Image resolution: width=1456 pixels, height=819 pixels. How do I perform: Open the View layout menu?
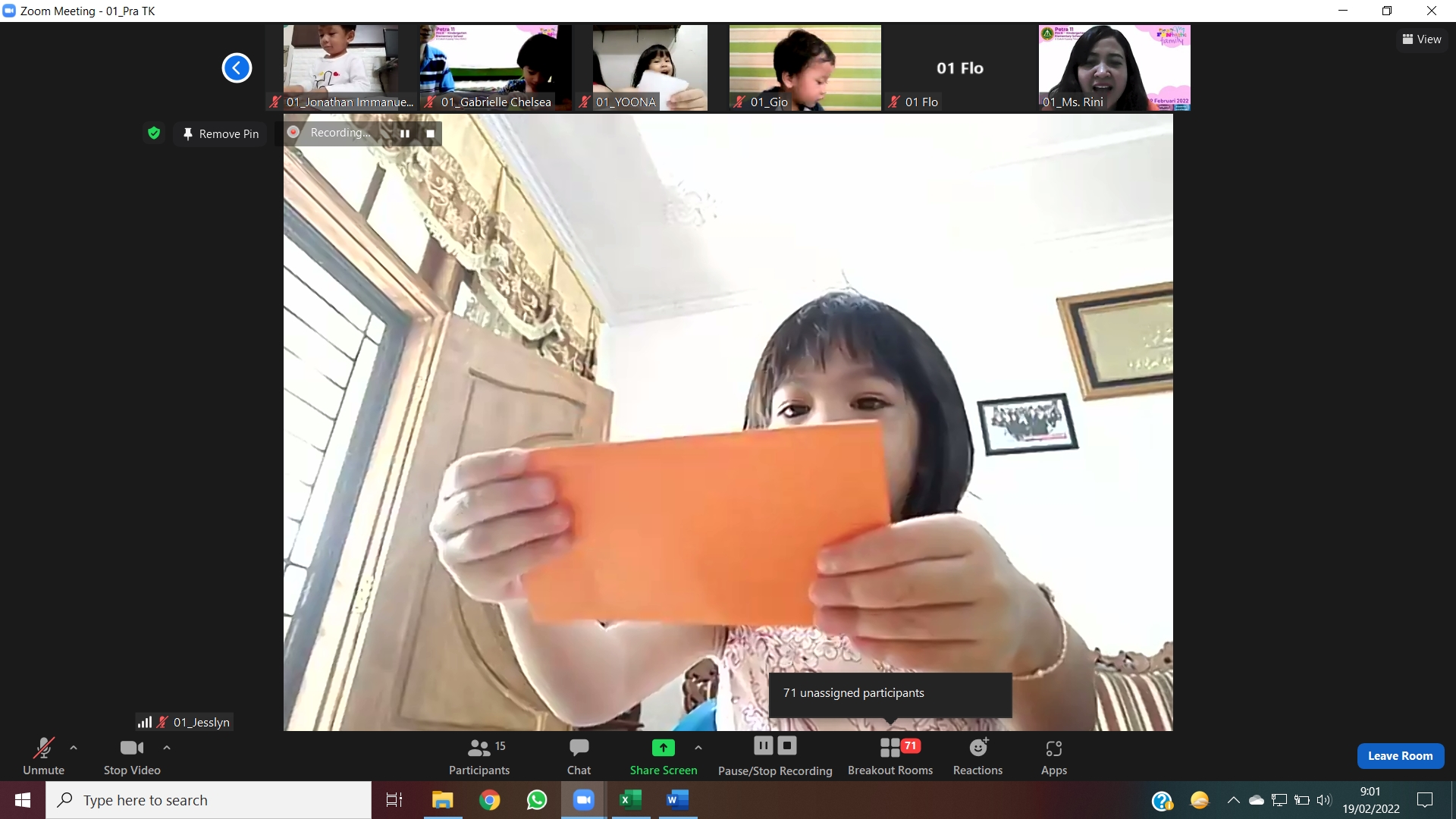(x=1421, y=39)
